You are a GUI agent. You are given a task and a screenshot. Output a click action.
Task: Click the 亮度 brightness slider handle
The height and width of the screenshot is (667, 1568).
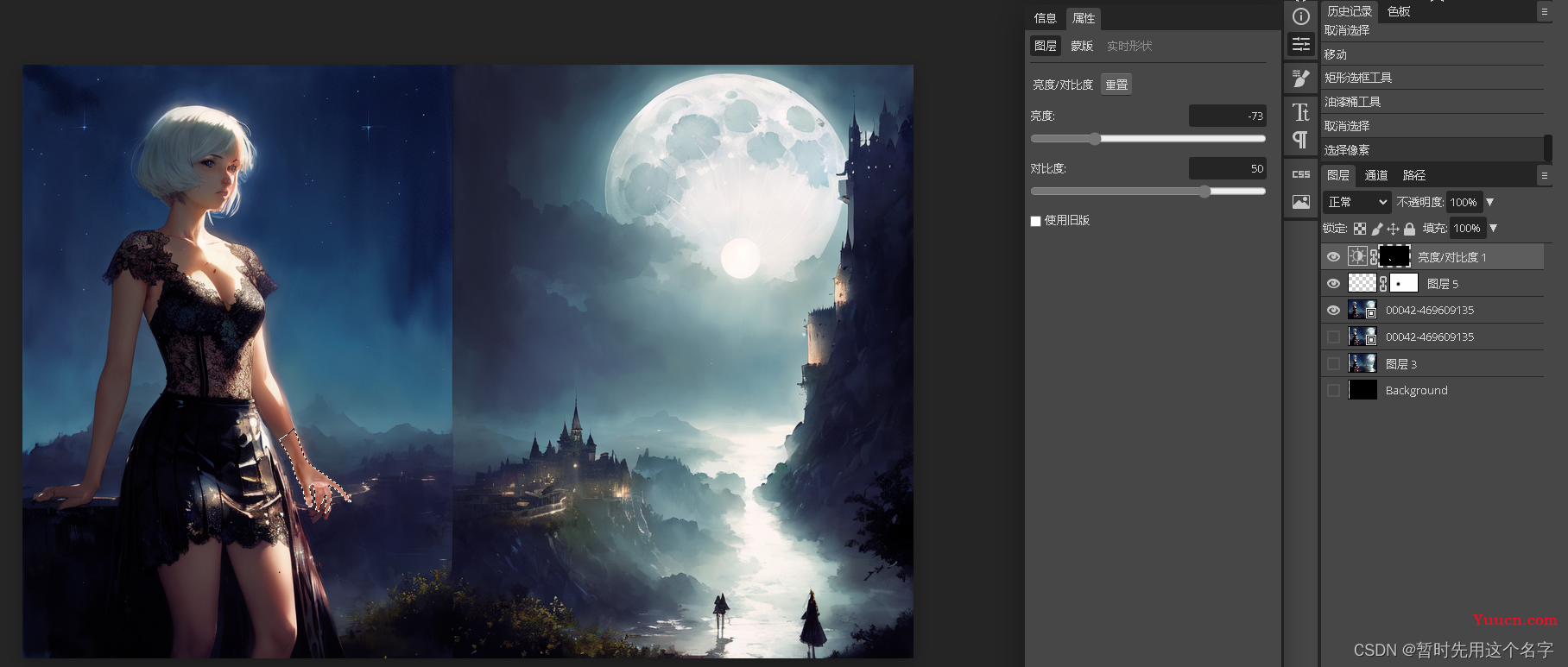coord(1095,139)
